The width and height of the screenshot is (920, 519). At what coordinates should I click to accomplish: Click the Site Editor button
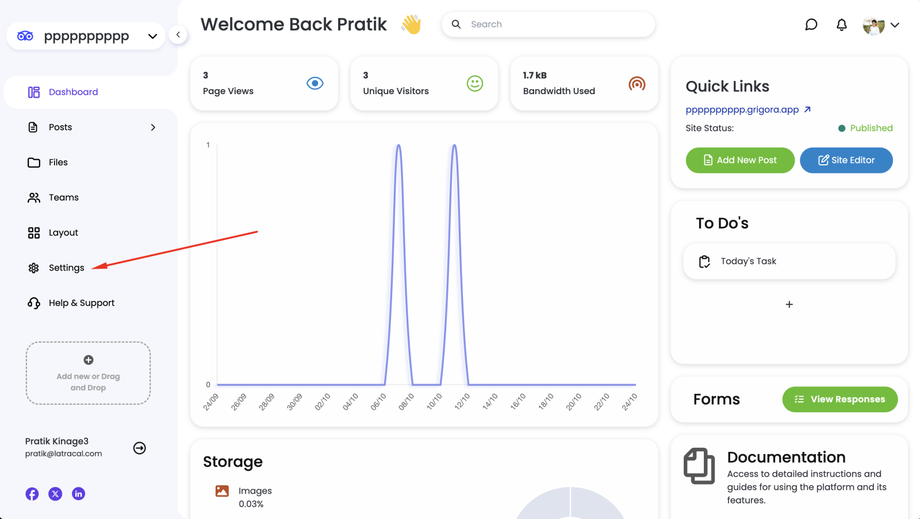(846, 160)
